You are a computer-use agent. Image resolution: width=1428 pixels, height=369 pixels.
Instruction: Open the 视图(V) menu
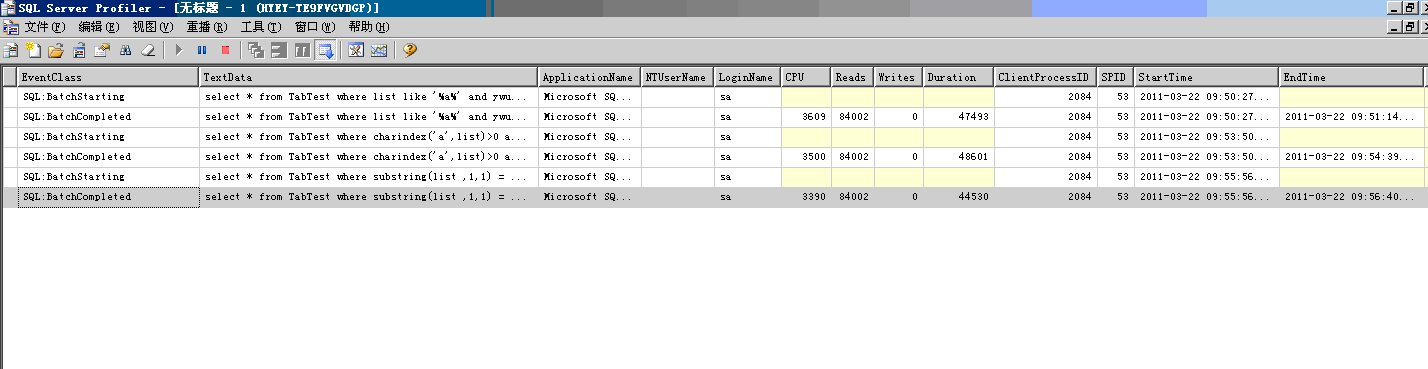[x=153, y=27]
